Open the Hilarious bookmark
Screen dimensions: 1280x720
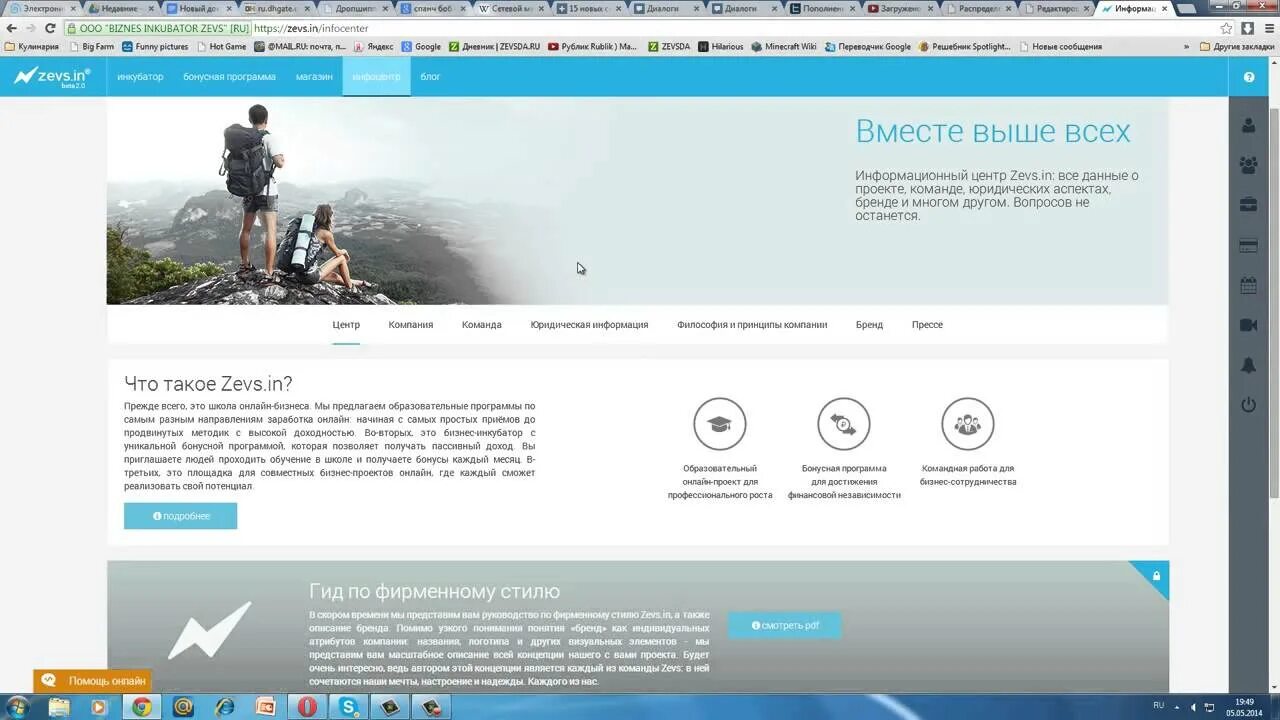[x=721, y=46]
